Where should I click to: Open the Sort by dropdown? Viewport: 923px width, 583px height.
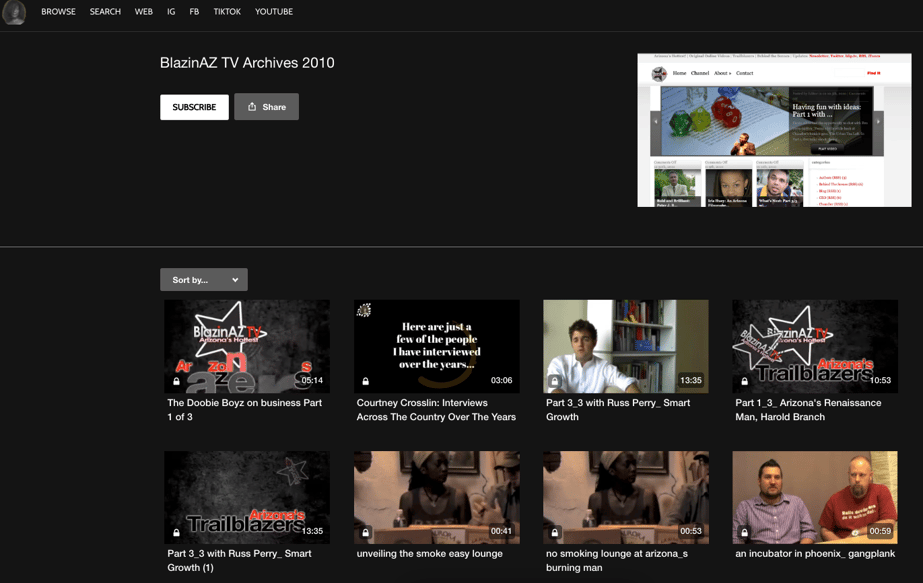tap(204, 280)
